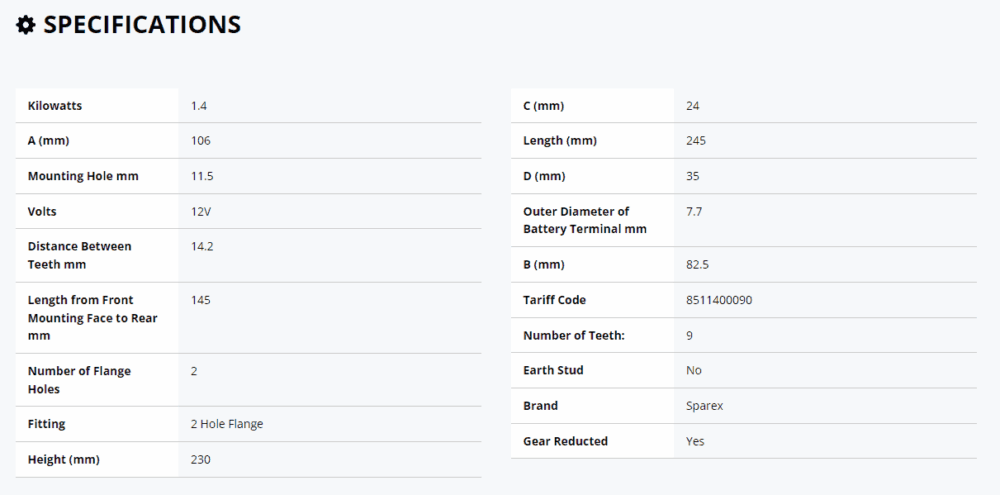Select the Kilowatts value 1.4
The height and width of the screenshot is (495, 1000).
[199, 106]
